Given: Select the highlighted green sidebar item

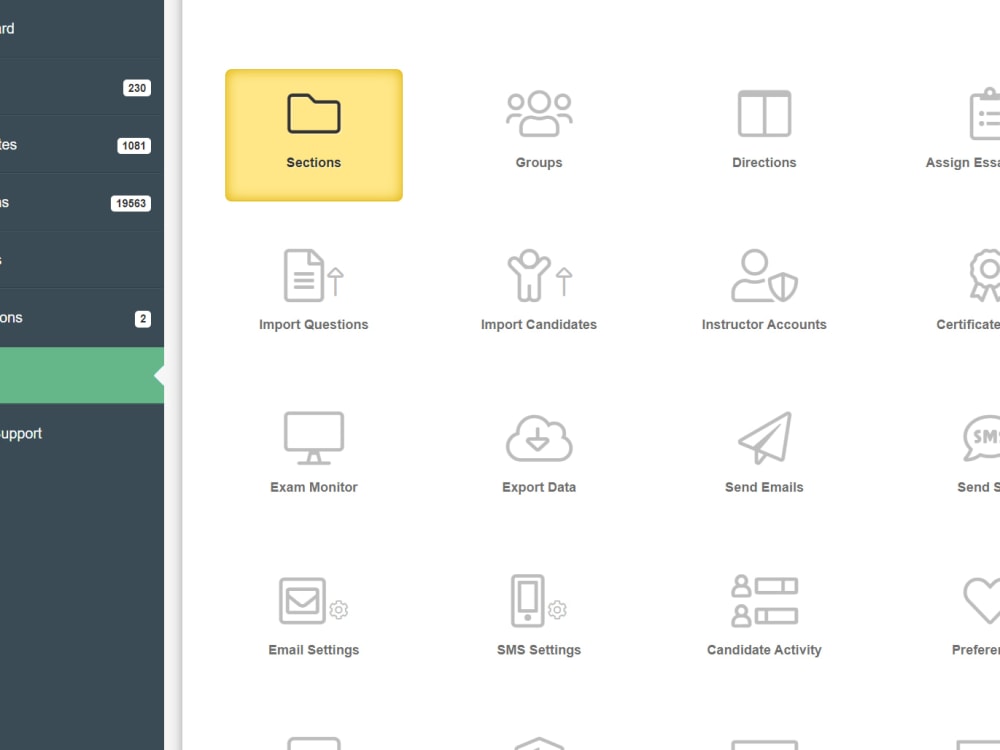Looking at the screenshot, I should (x=82, y=375).
